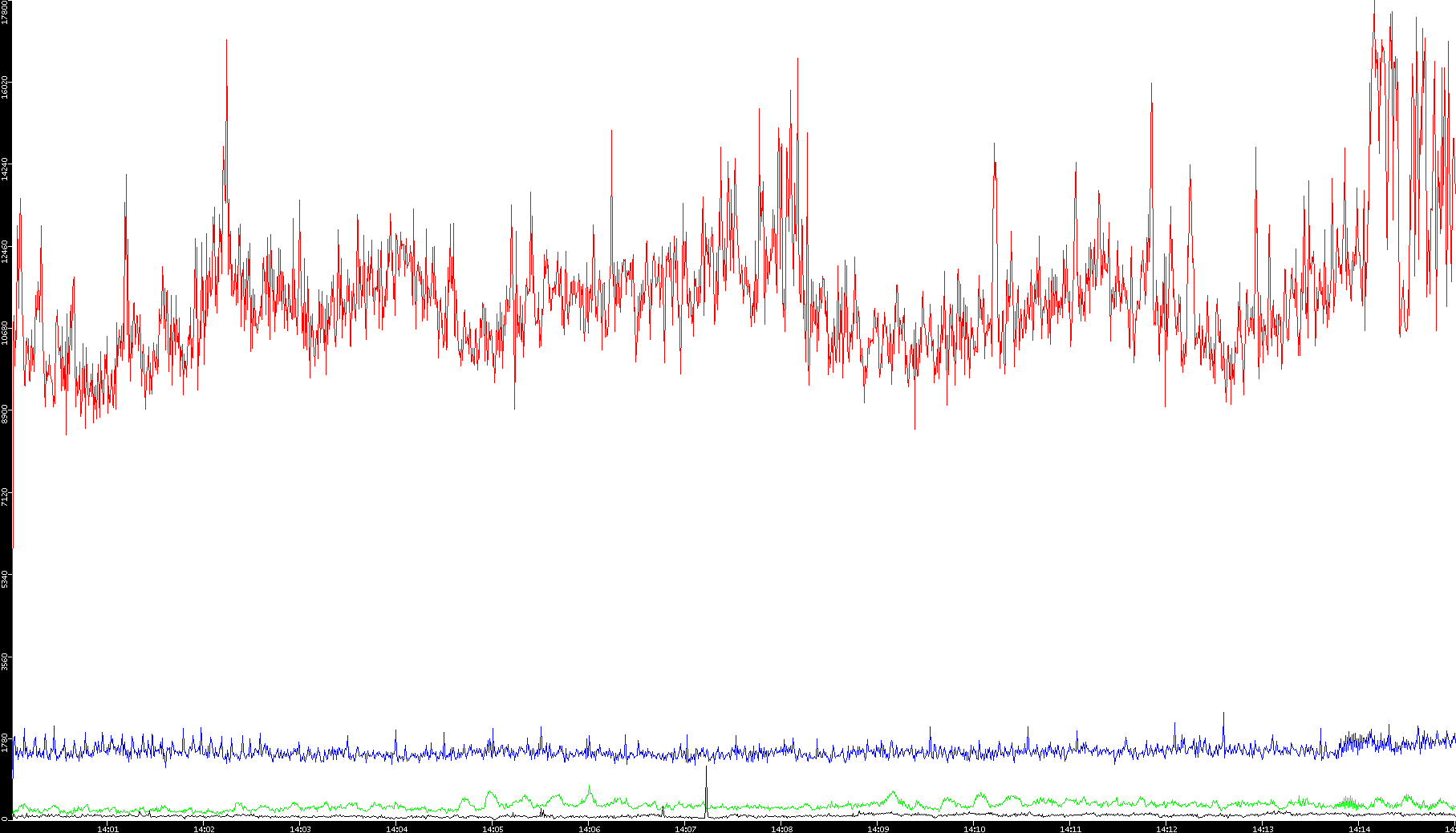
Task: Click the 14:07 time axis label
Action: [685, 829]
